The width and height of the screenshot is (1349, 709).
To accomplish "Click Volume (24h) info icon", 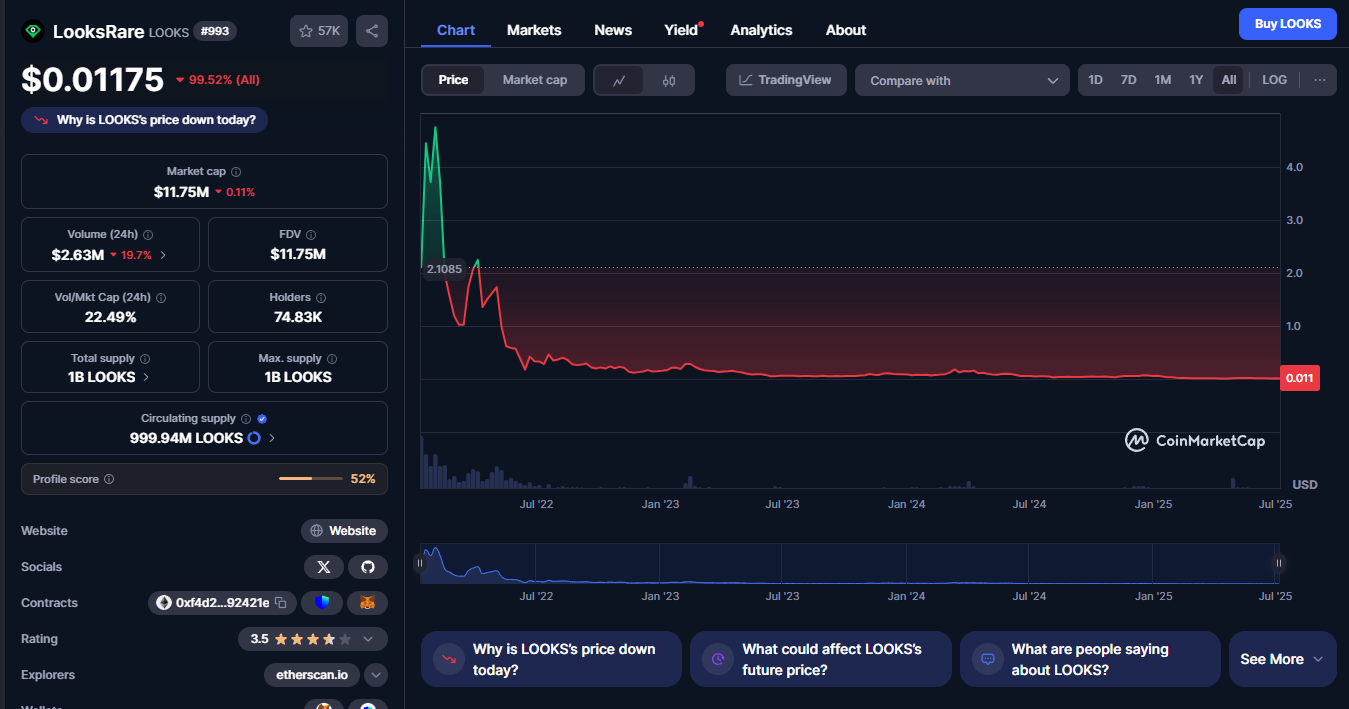I will (x=147, y=234).
